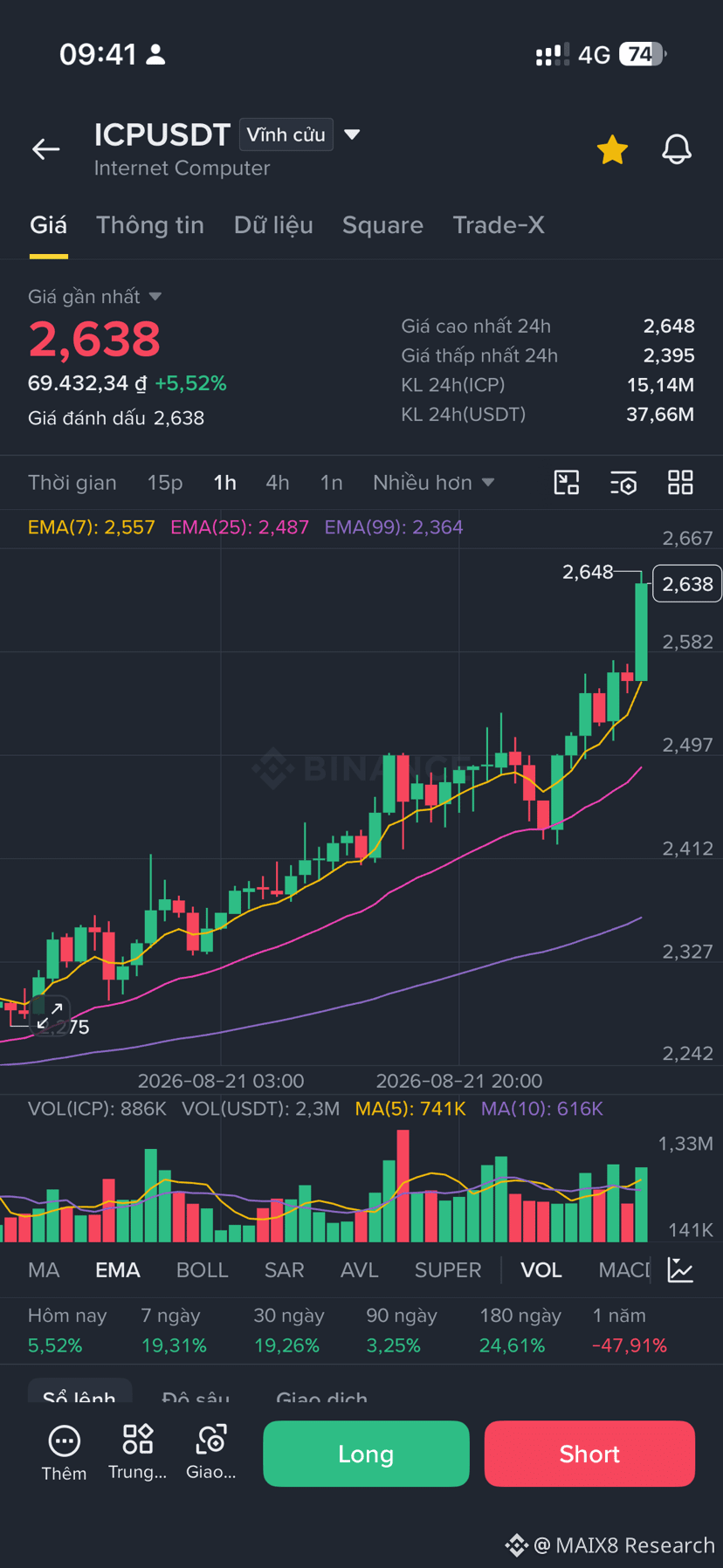Tap the EMA(7): 2,557 label
The image size is (723, 1568).
click(x=92, y=527)
